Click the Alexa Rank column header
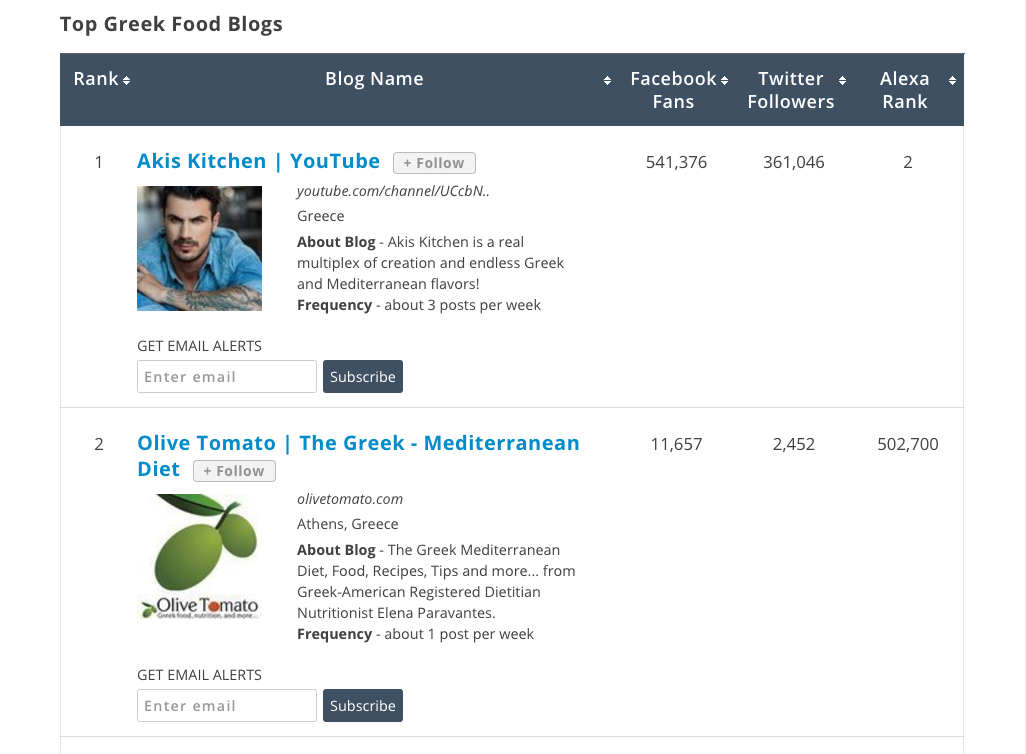Screen dimensions: 1026x754 point(904,90)
